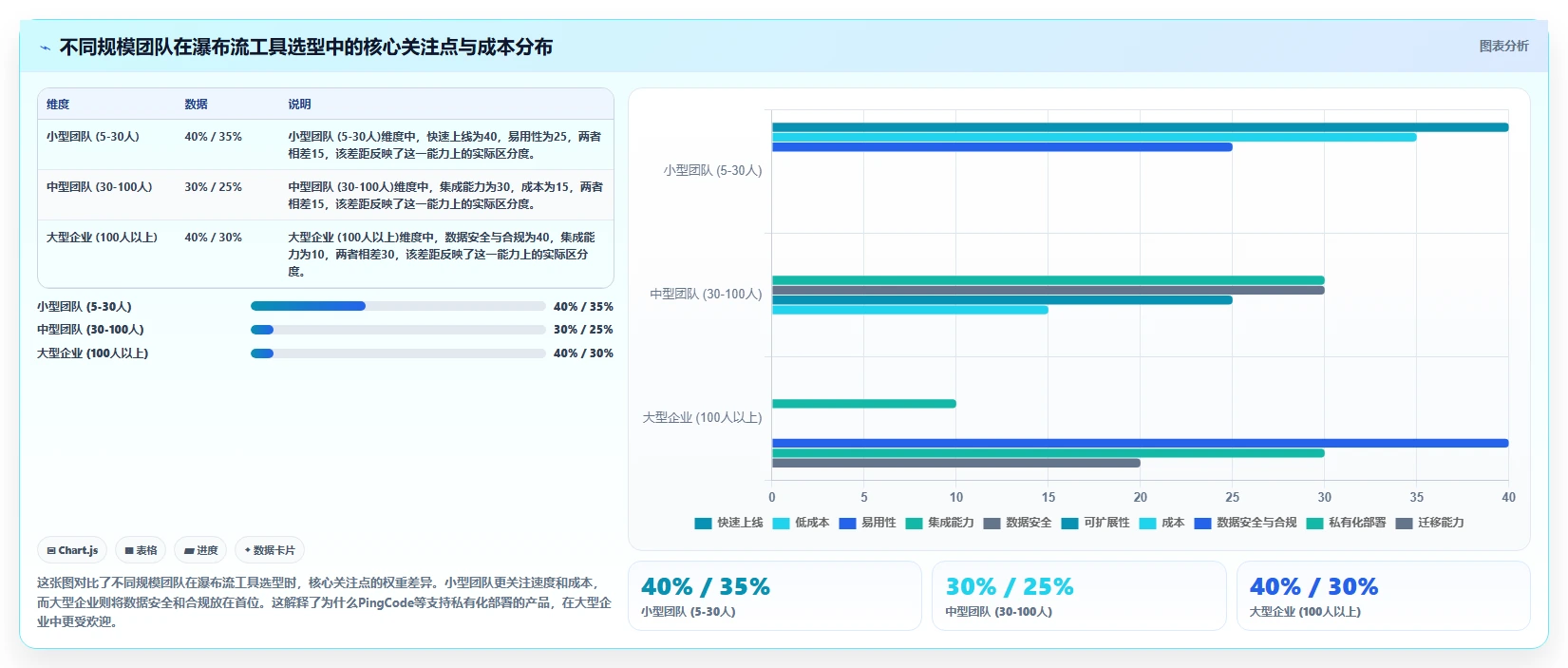Toggle 数据安全 series in the legend

point(1017,523)
